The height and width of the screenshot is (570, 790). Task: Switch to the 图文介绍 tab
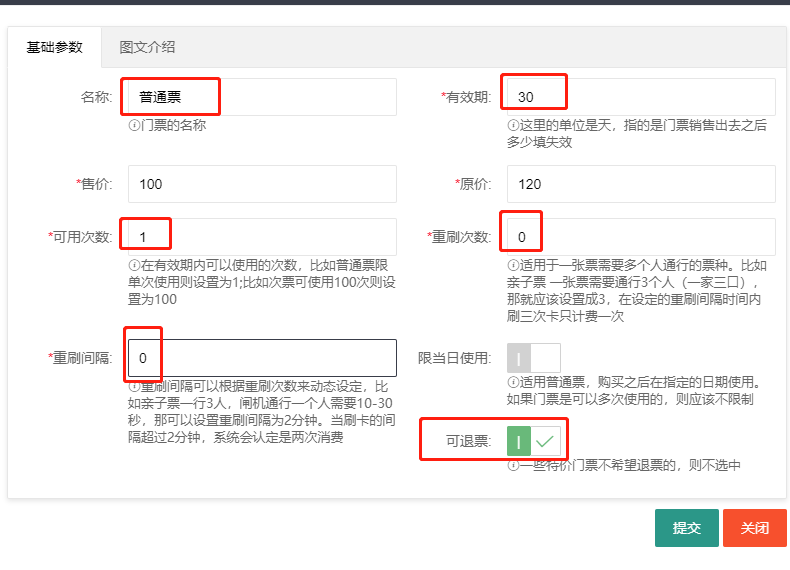pos(147,47)
